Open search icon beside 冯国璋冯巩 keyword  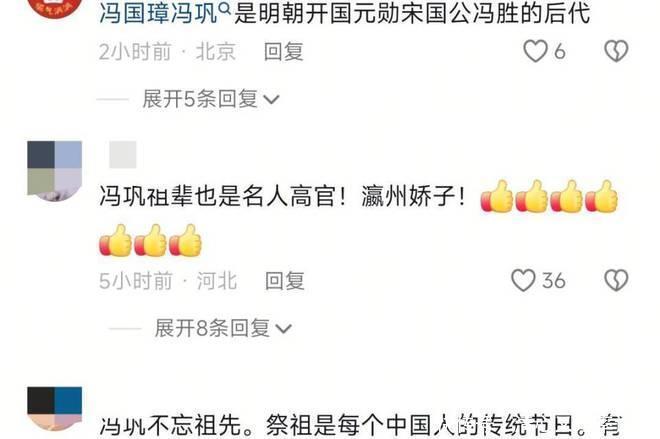(x=225, y=8)
